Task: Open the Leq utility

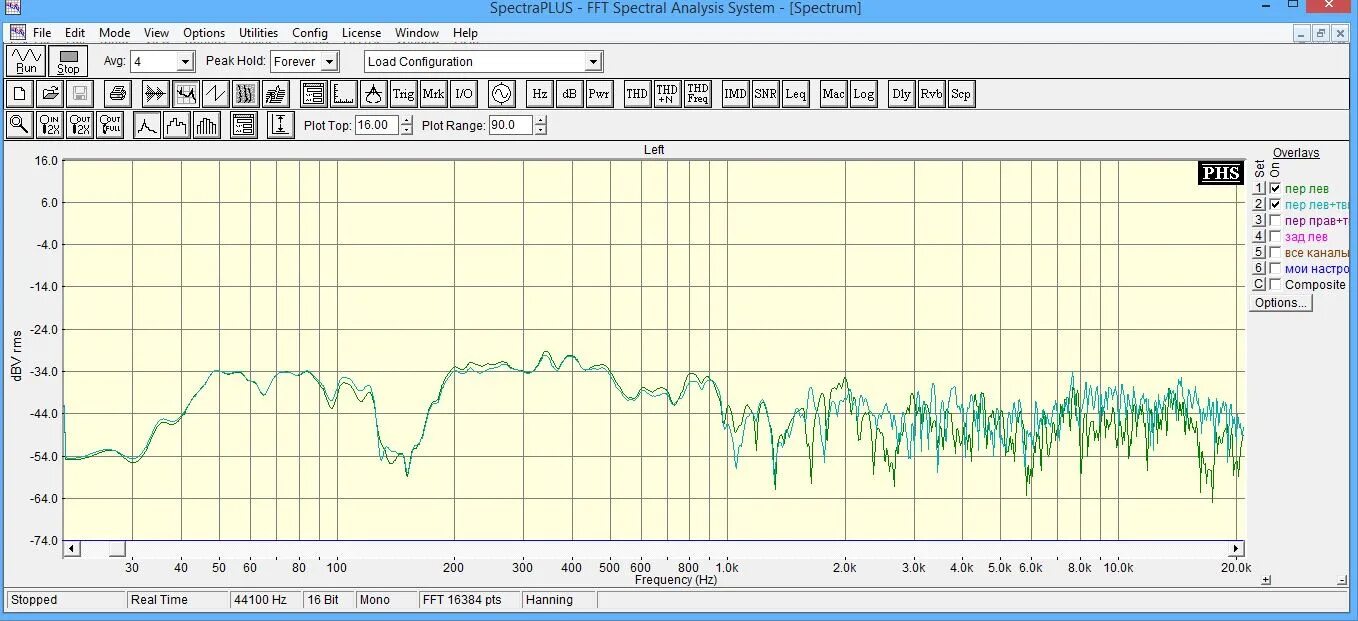Action: [795, 94]
